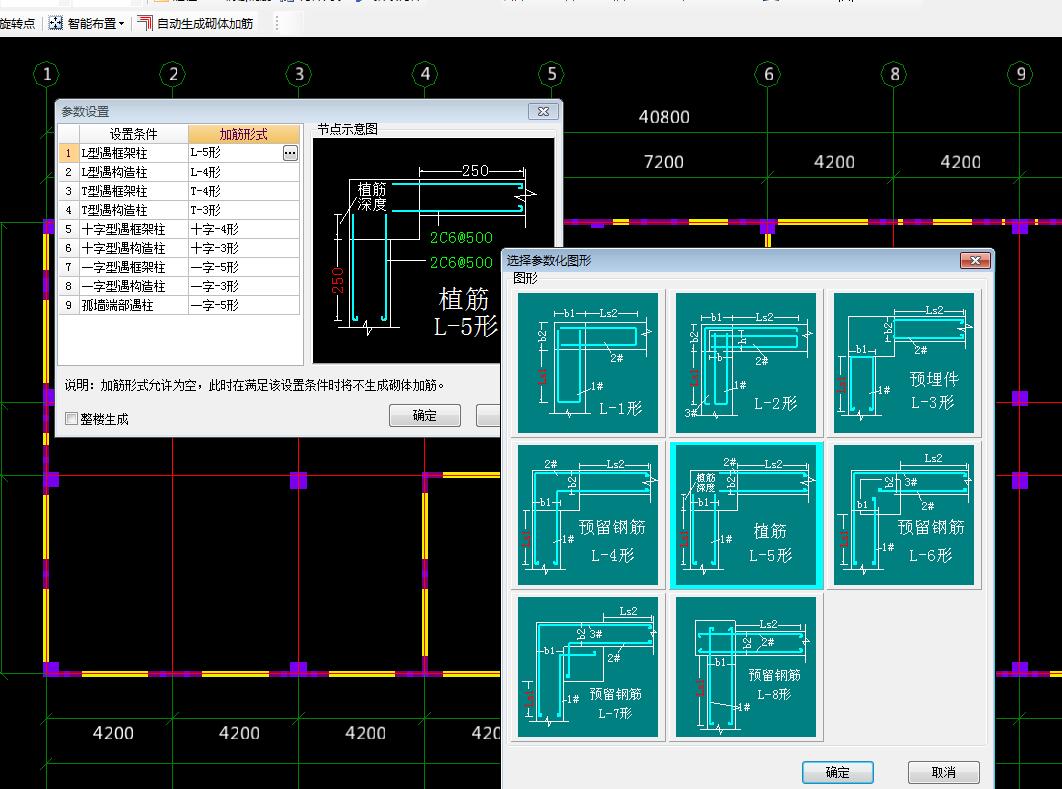Image resolution: width=1062 pixels, height=789 pixels.
Task: Click the ellipsis button beside L-5形
Action: point(290,153)
